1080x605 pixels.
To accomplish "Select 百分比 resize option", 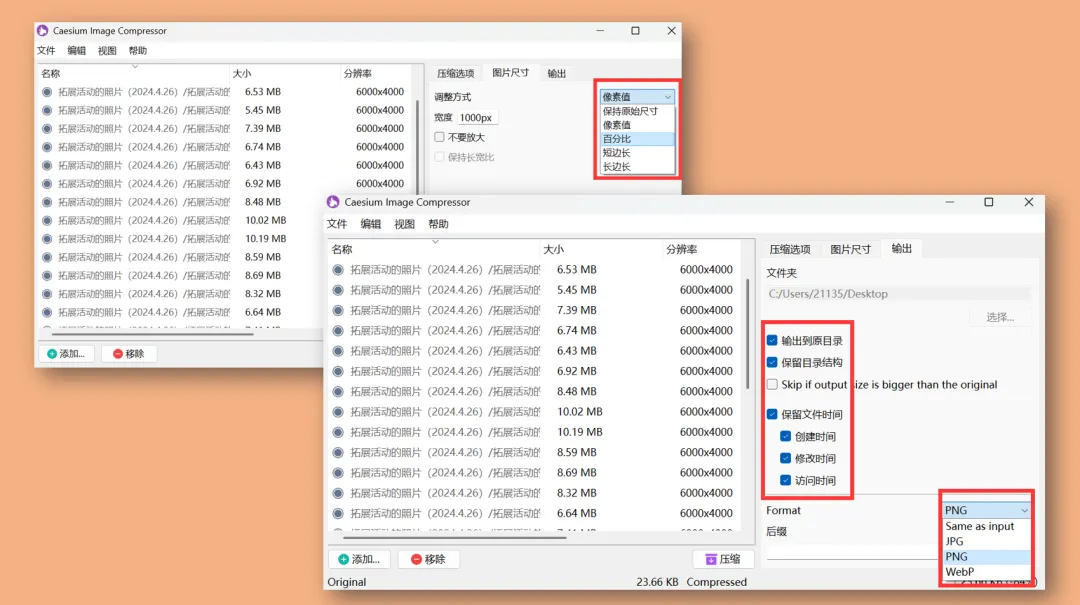I will (636, 139).
